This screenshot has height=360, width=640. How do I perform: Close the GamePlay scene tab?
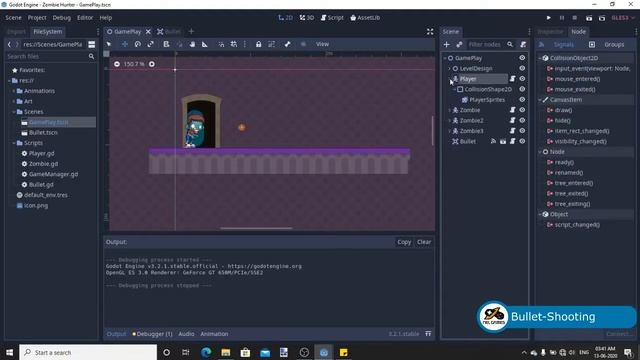148,31
